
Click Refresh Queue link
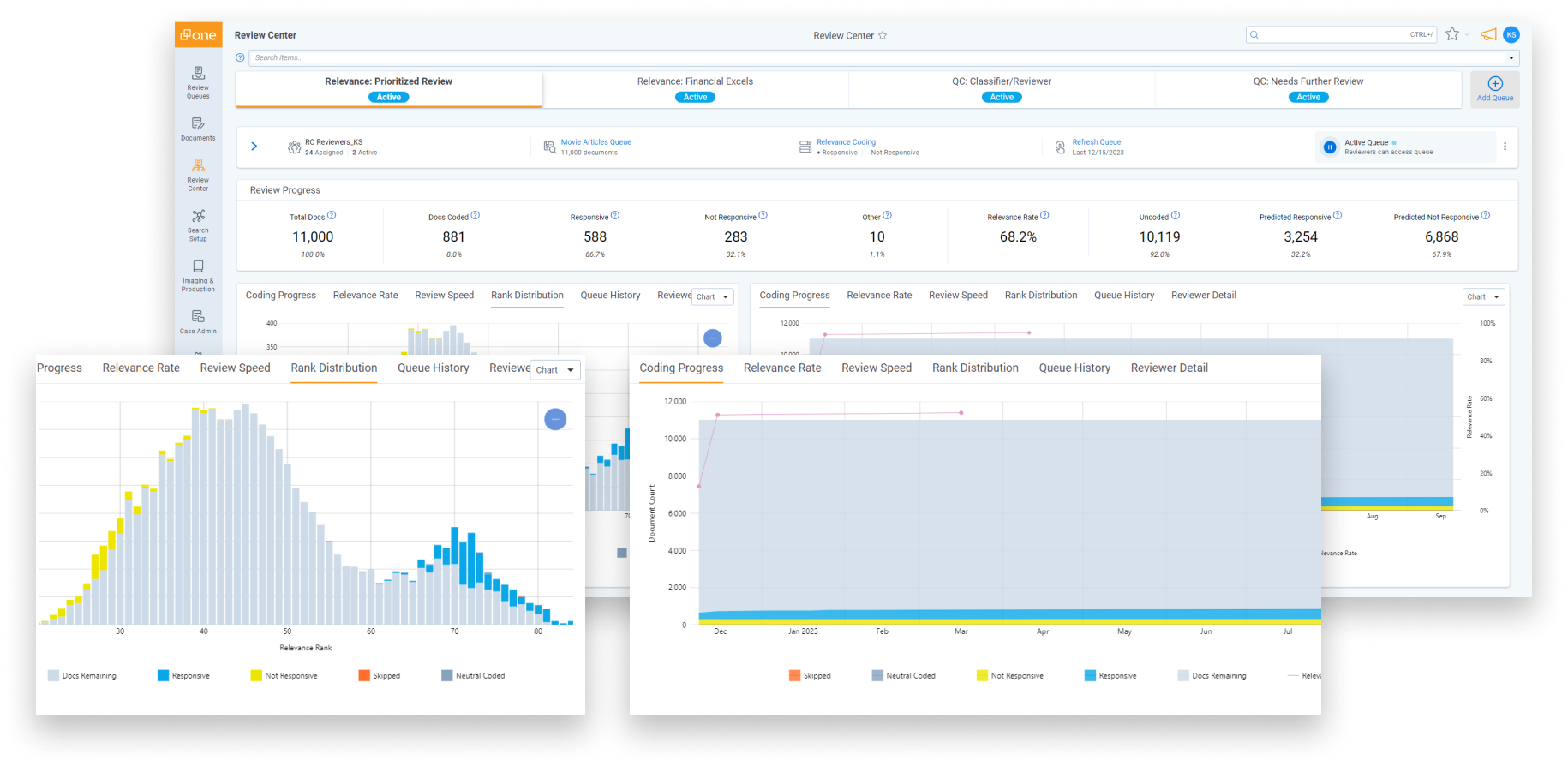click(x=1097, y=142)
